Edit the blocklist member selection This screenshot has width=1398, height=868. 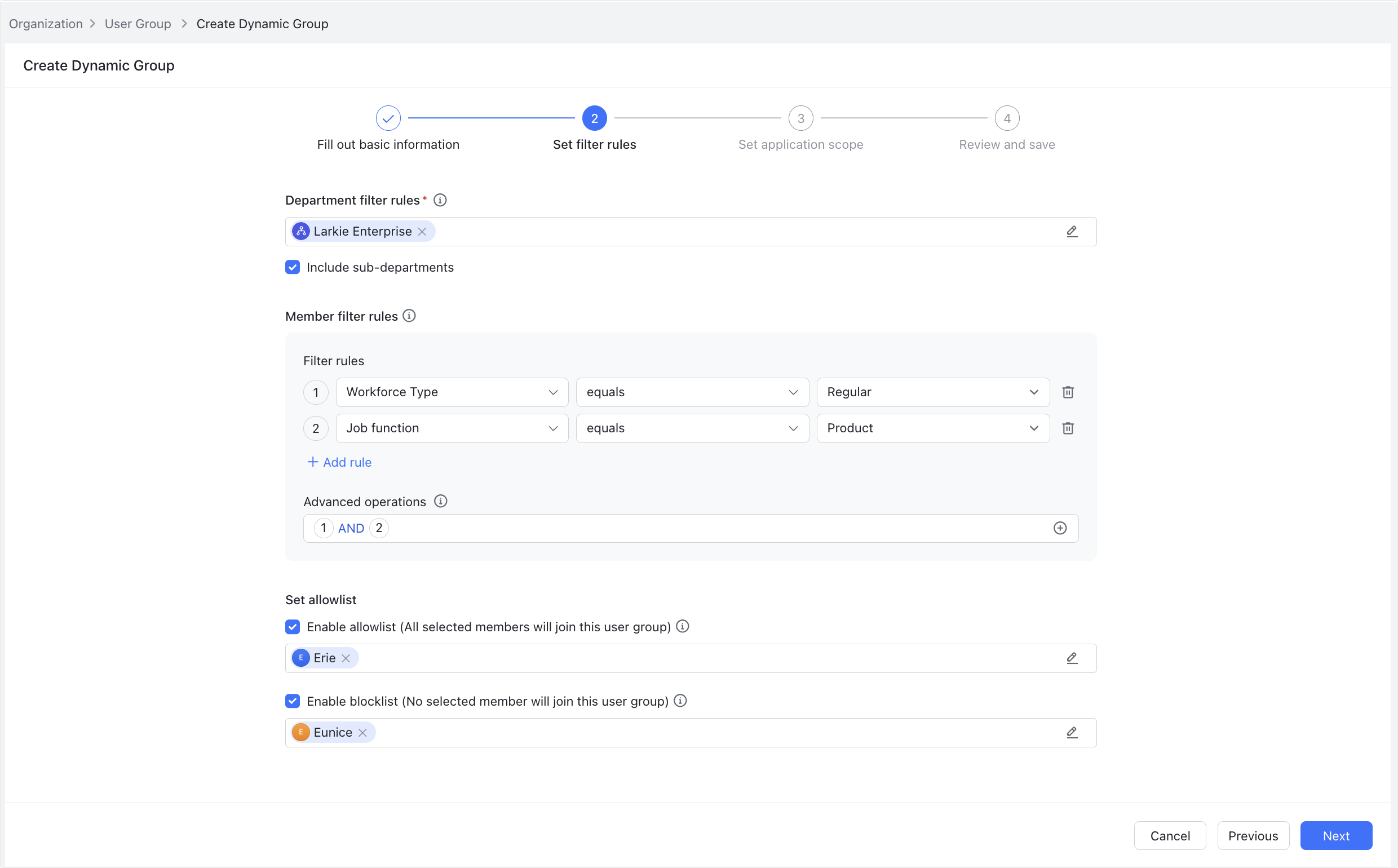[x=1073, y=733]
